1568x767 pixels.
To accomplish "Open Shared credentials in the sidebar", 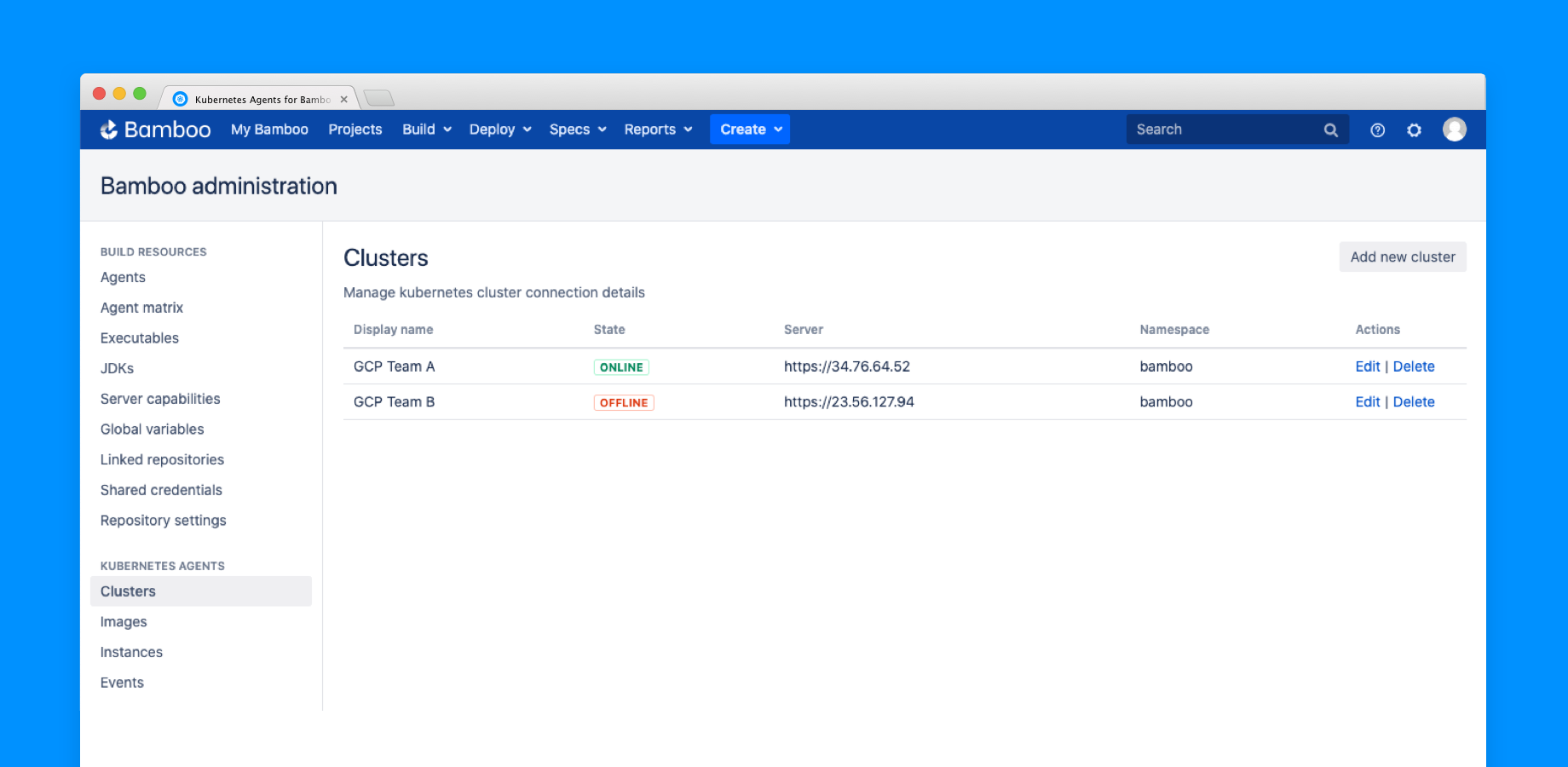I will (x=161, y=490).
